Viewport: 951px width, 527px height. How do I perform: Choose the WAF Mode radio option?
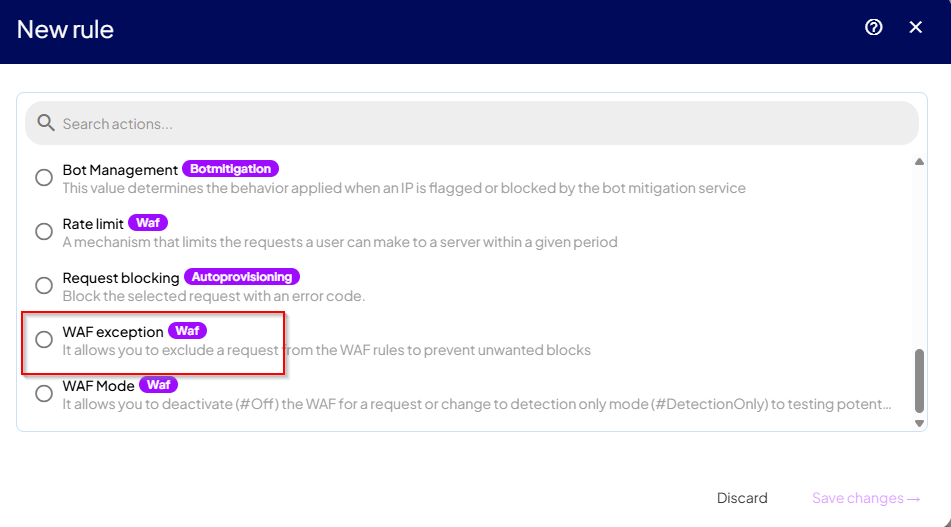click(44, 394)
